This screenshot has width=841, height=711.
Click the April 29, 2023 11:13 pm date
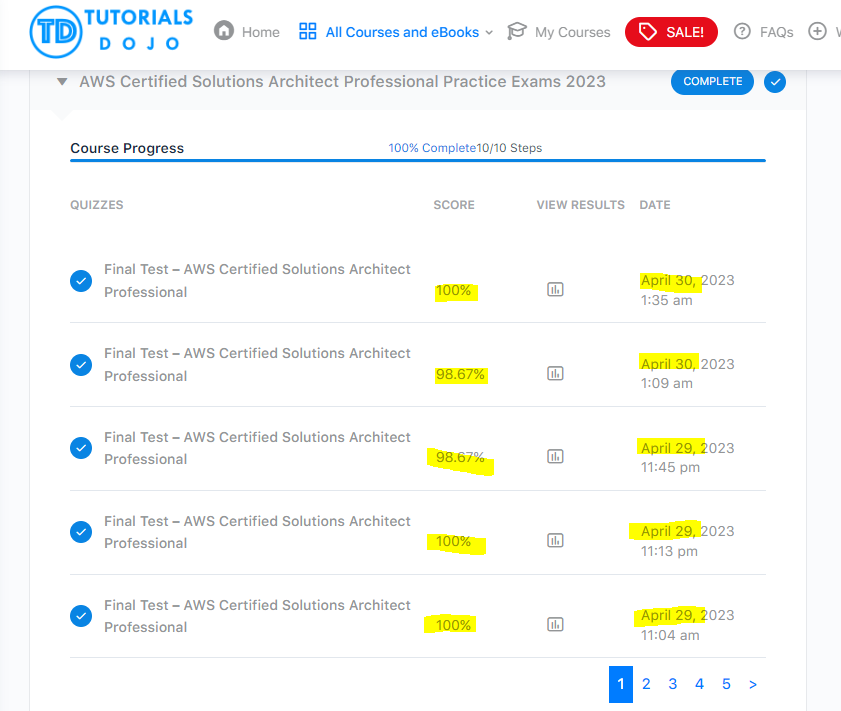coord(688,541)
